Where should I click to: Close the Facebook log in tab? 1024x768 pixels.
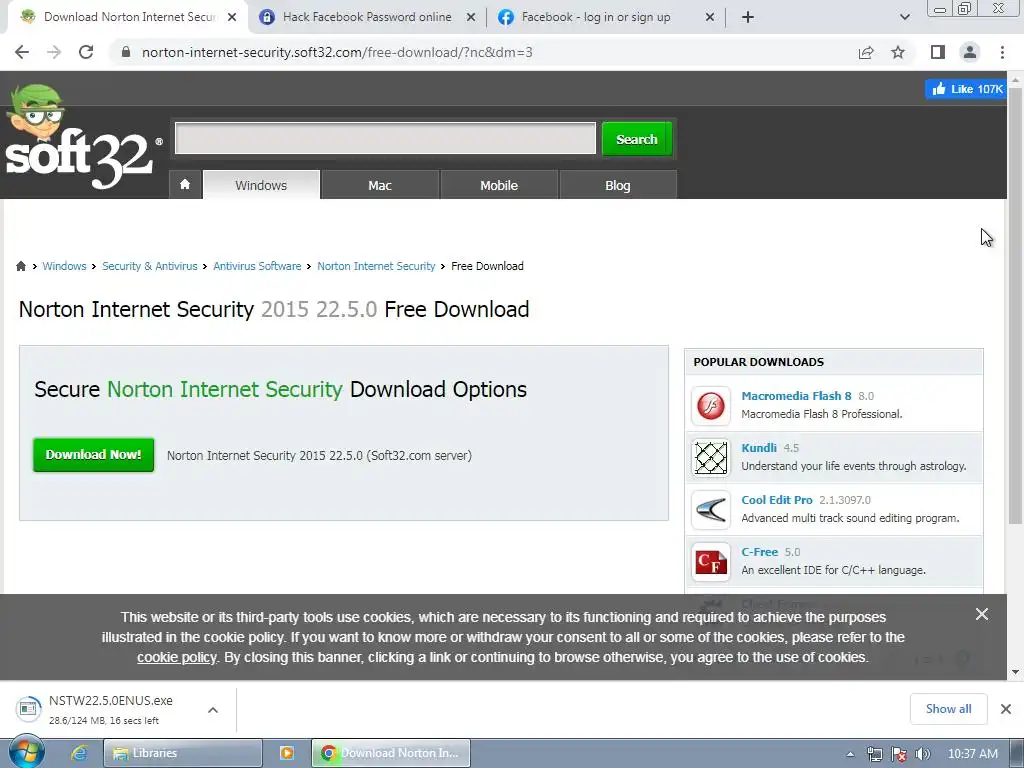click(x=710, y=18)
